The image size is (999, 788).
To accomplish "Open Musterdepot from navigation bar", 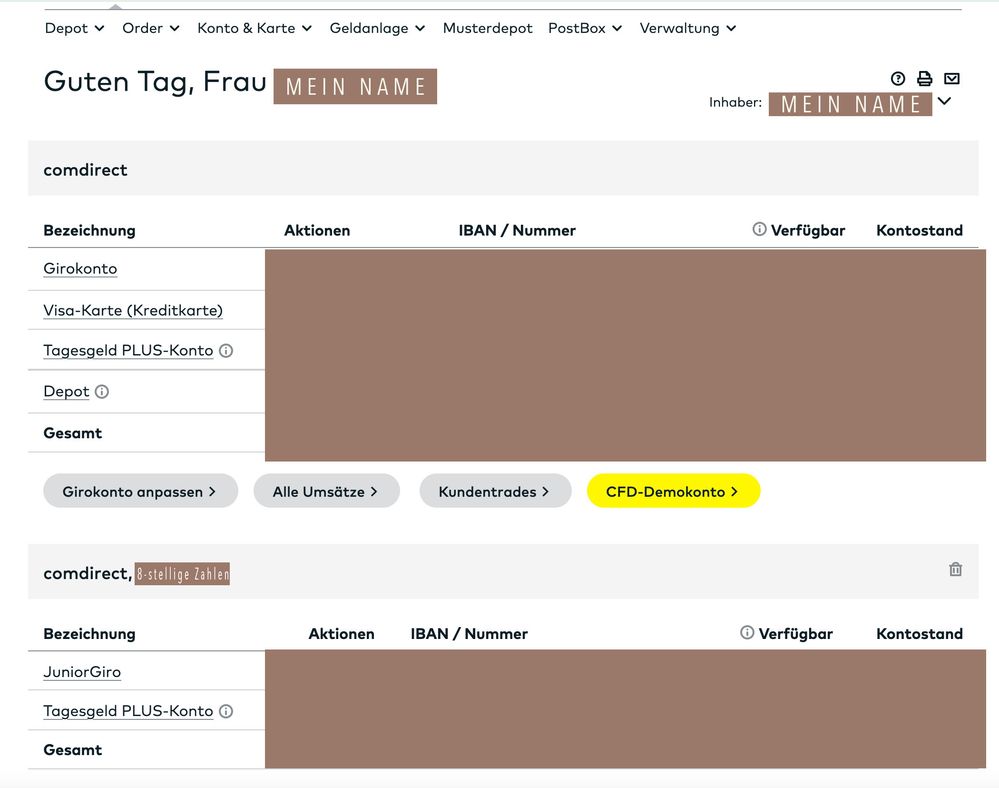I will (x=487, y=28).
